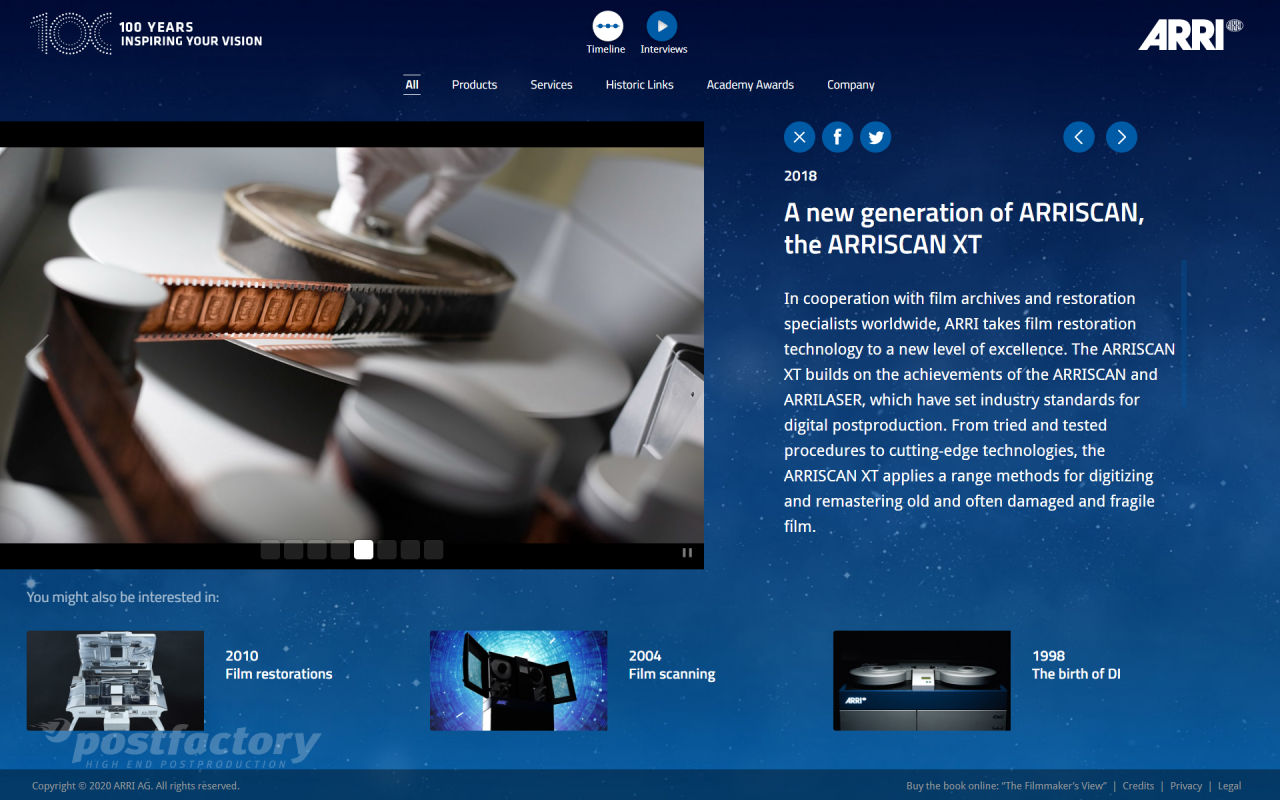Open The Filmmaker's View book link

[1006, 786]
